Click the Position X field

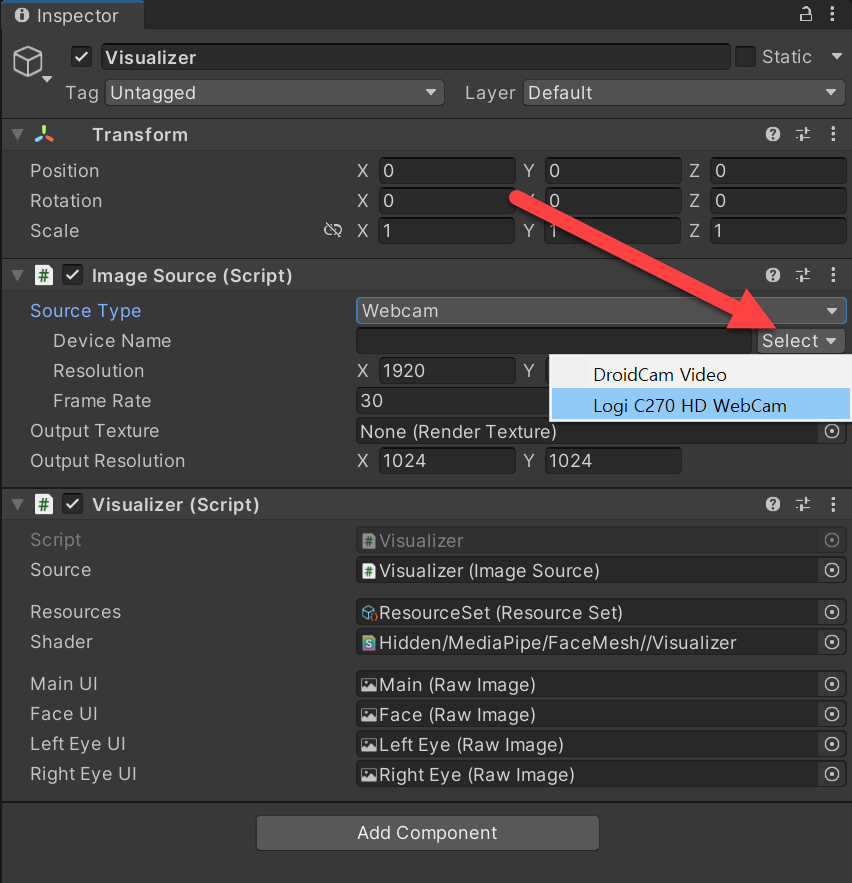(x=447, y=171)
